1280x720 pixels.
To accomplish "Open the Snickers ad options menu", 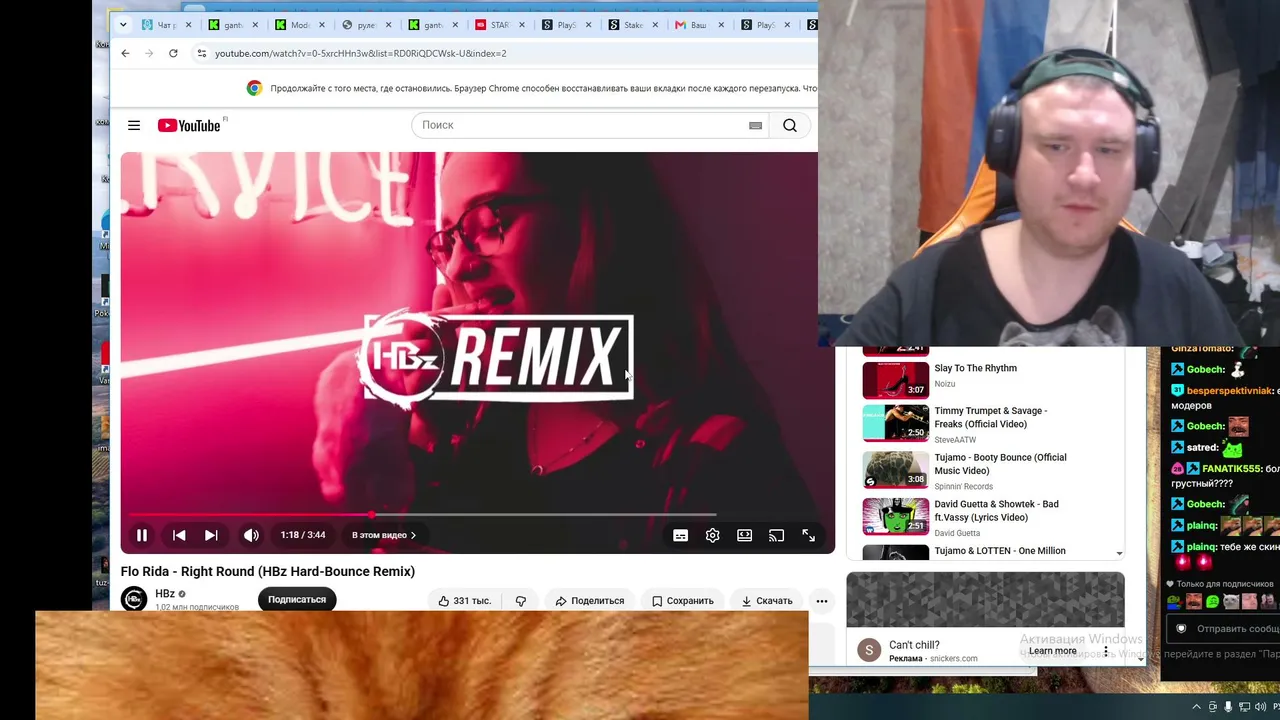I will tap(1105, 651).
